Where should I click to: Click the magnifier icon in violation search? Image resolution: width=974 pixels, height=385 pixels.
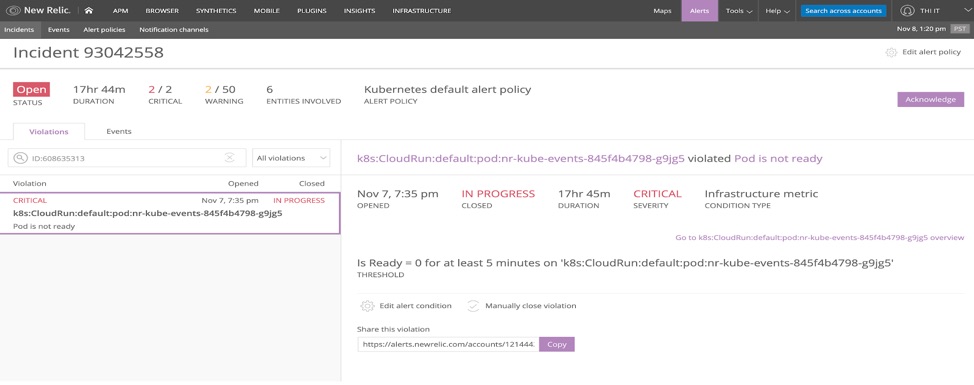(21, 158)
